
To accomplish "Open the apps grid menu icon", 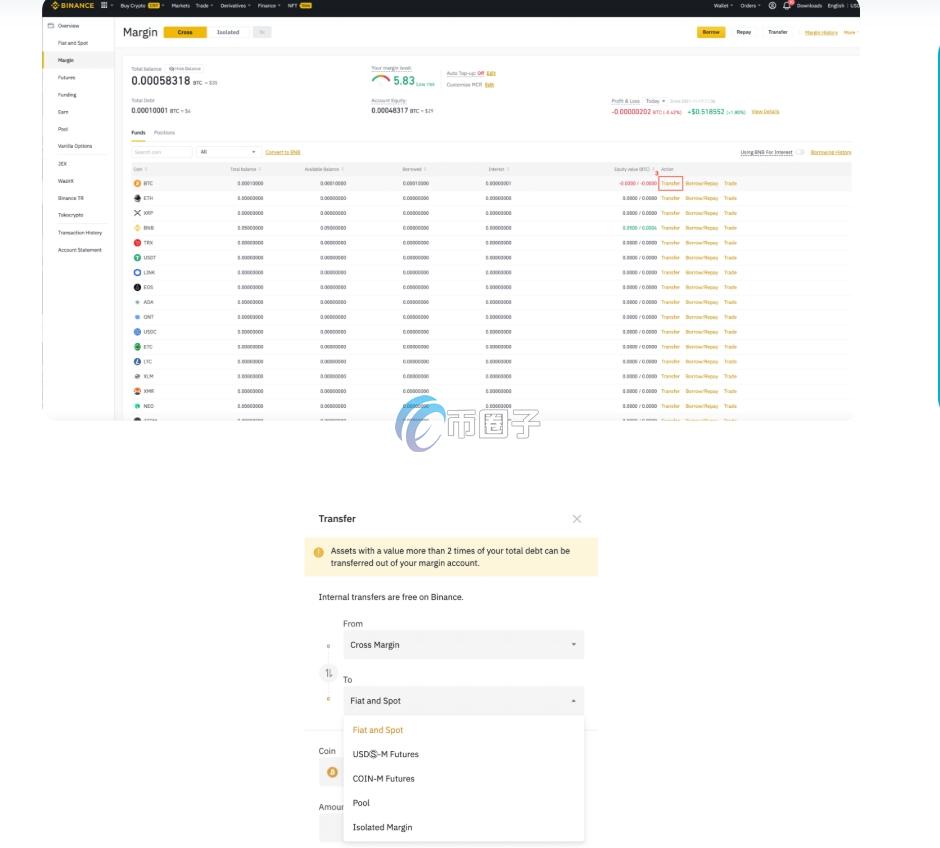I will [104, 5].
